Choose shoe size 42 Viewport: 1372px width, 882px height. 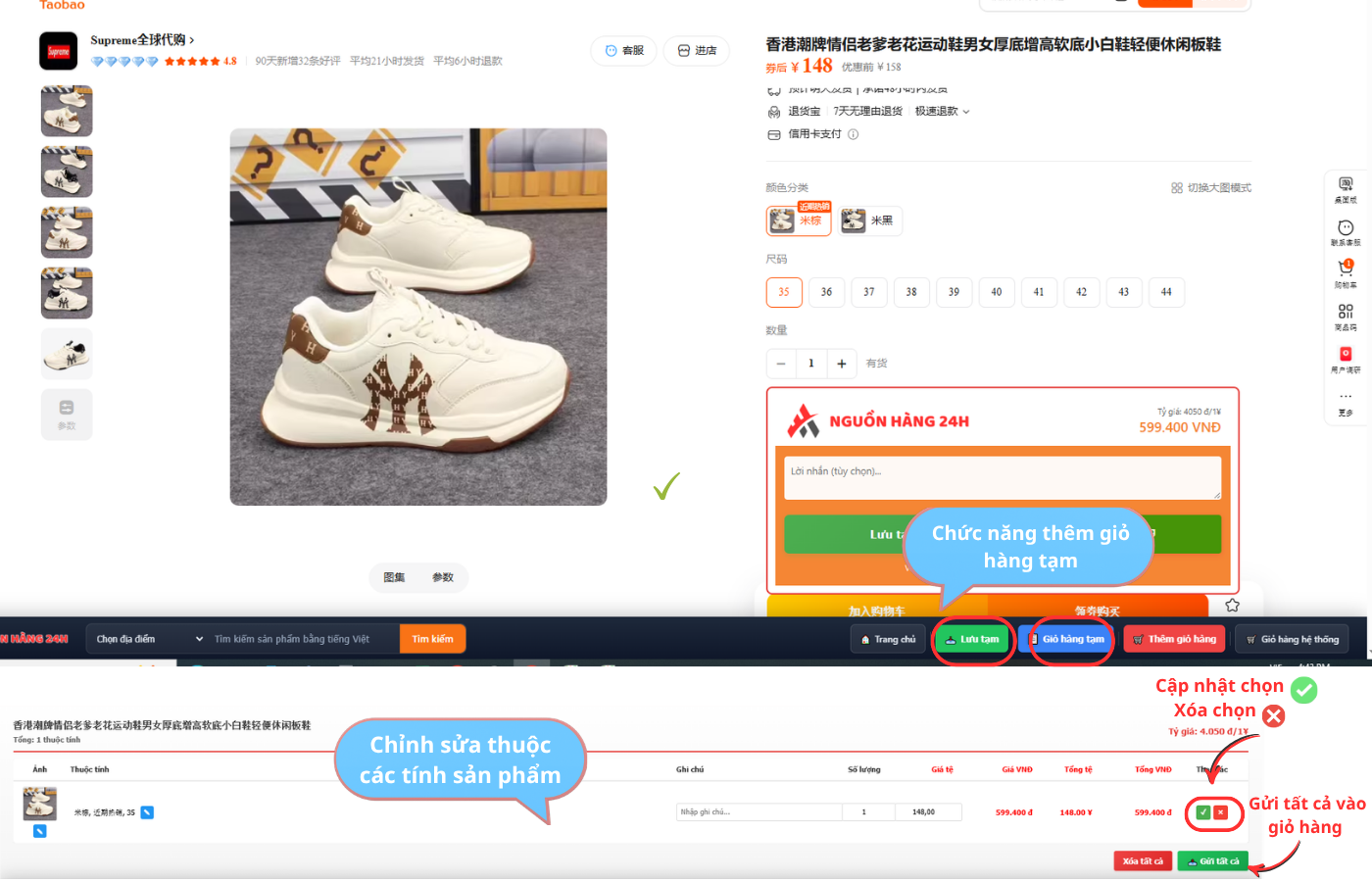pyautogui.click(x=1081, y=292)
